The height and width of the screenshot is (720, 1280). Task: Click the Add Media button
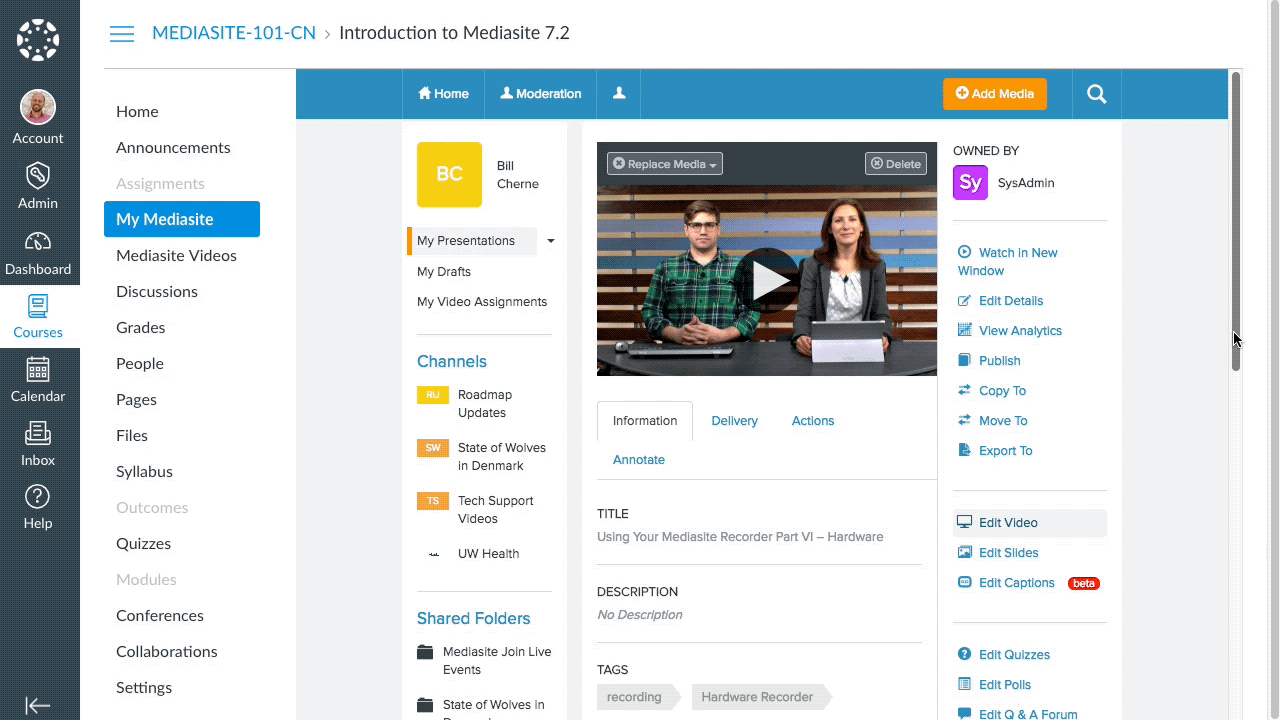coord(994,93)
